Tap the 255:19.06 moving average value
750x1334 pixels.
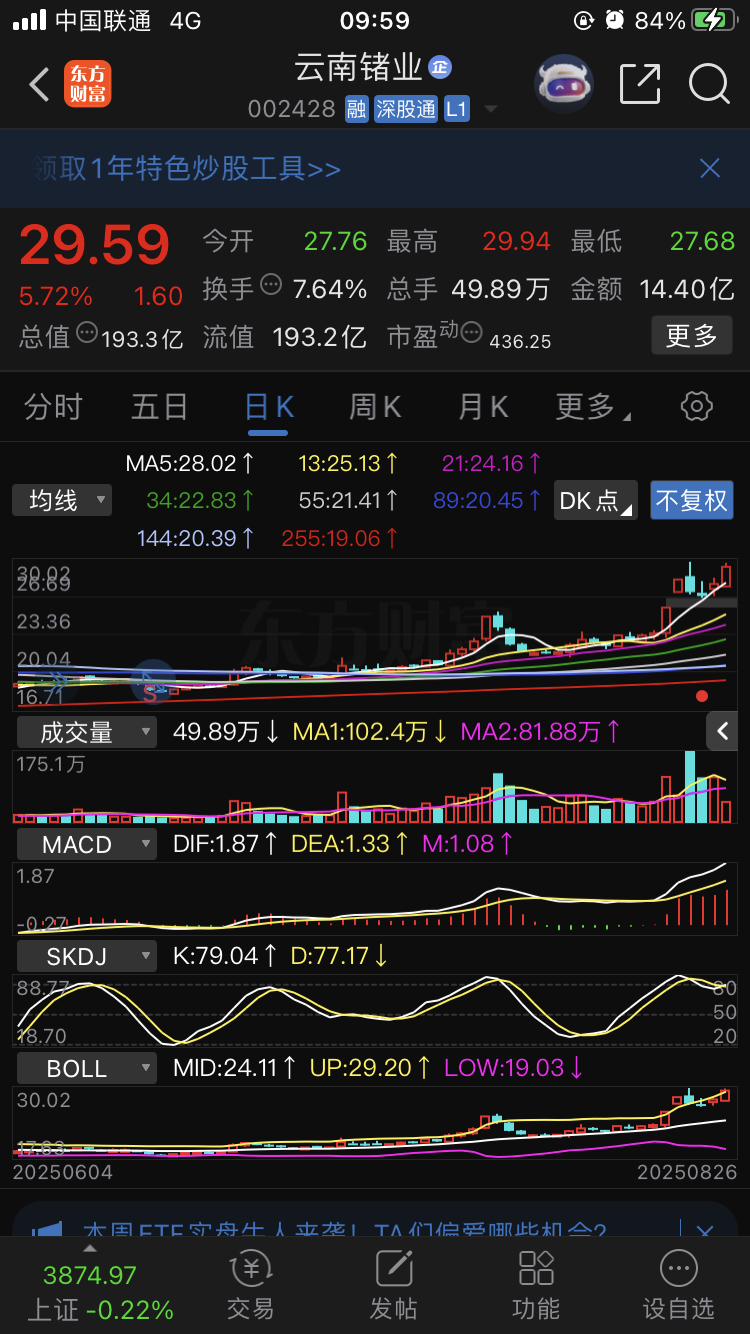click(x=340, y=539)
